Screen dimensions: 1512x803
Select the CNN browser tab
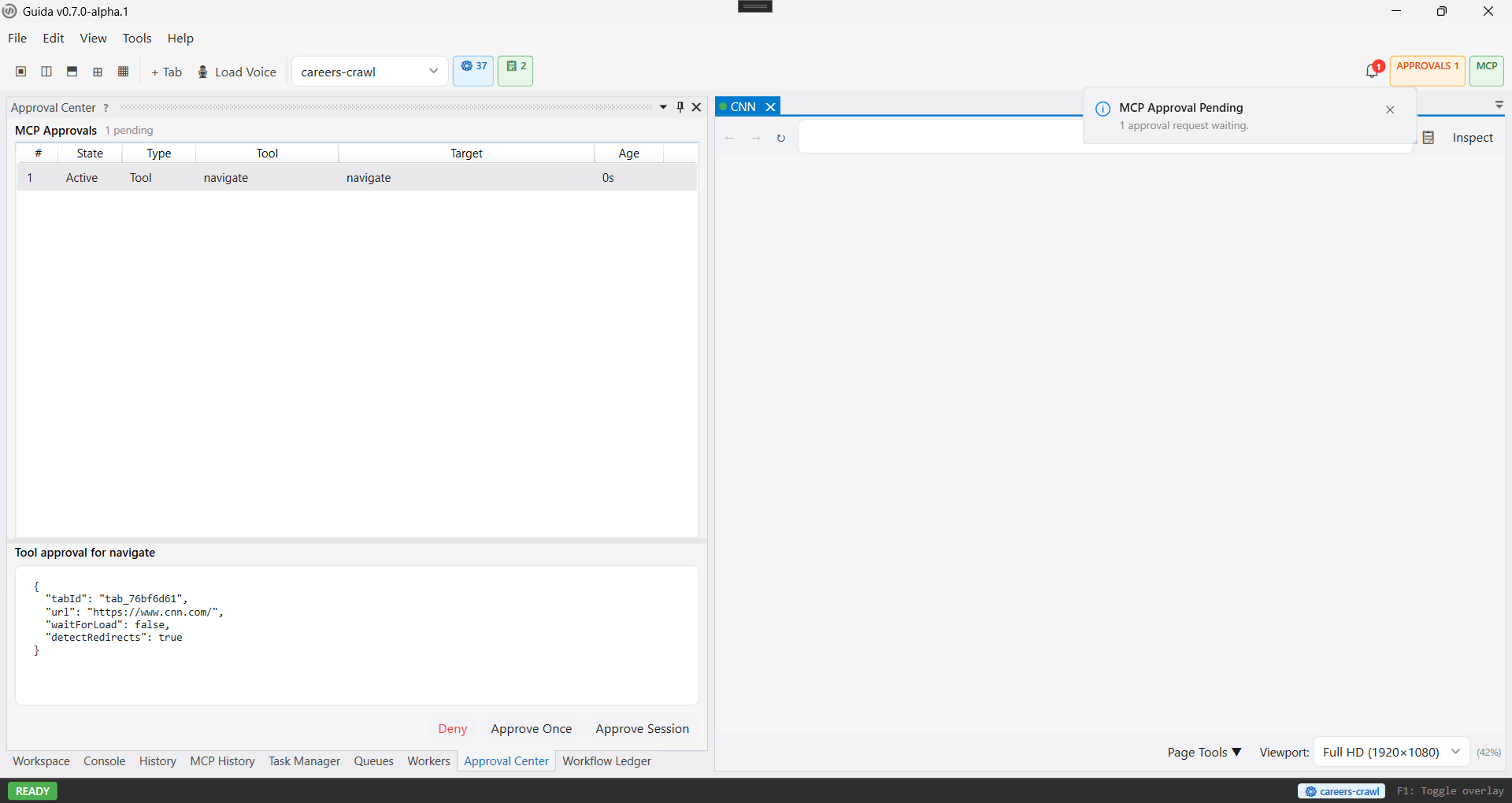click(743, 106)
